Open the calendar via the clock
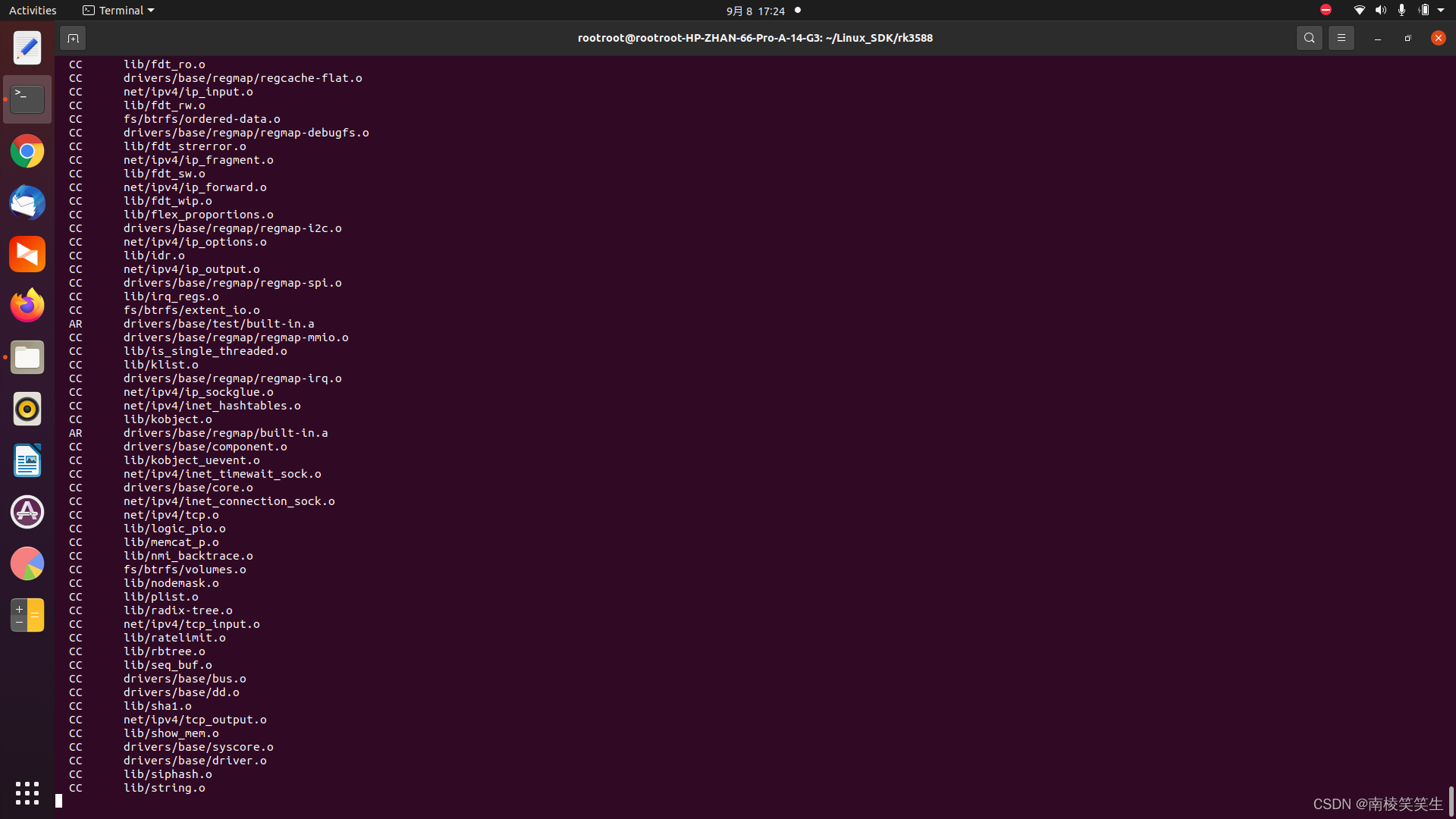 [755, 11]
